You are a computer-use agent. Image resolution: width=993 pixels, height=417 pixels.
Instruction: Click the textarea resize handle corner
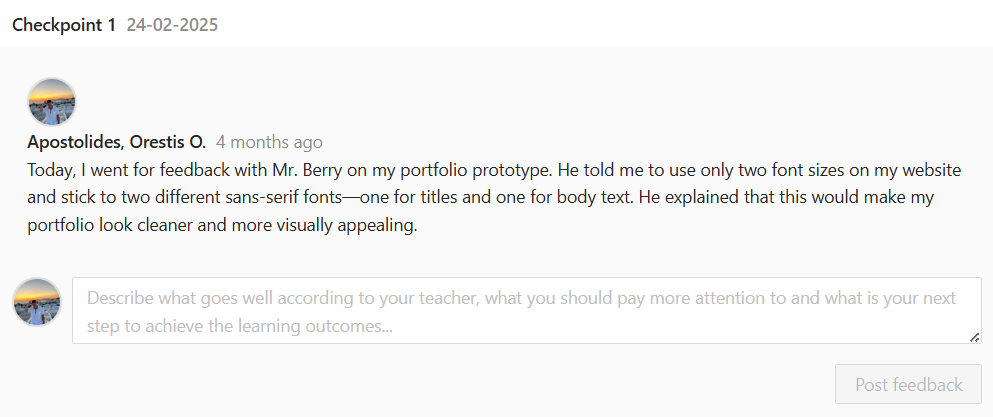coord(974,337)
